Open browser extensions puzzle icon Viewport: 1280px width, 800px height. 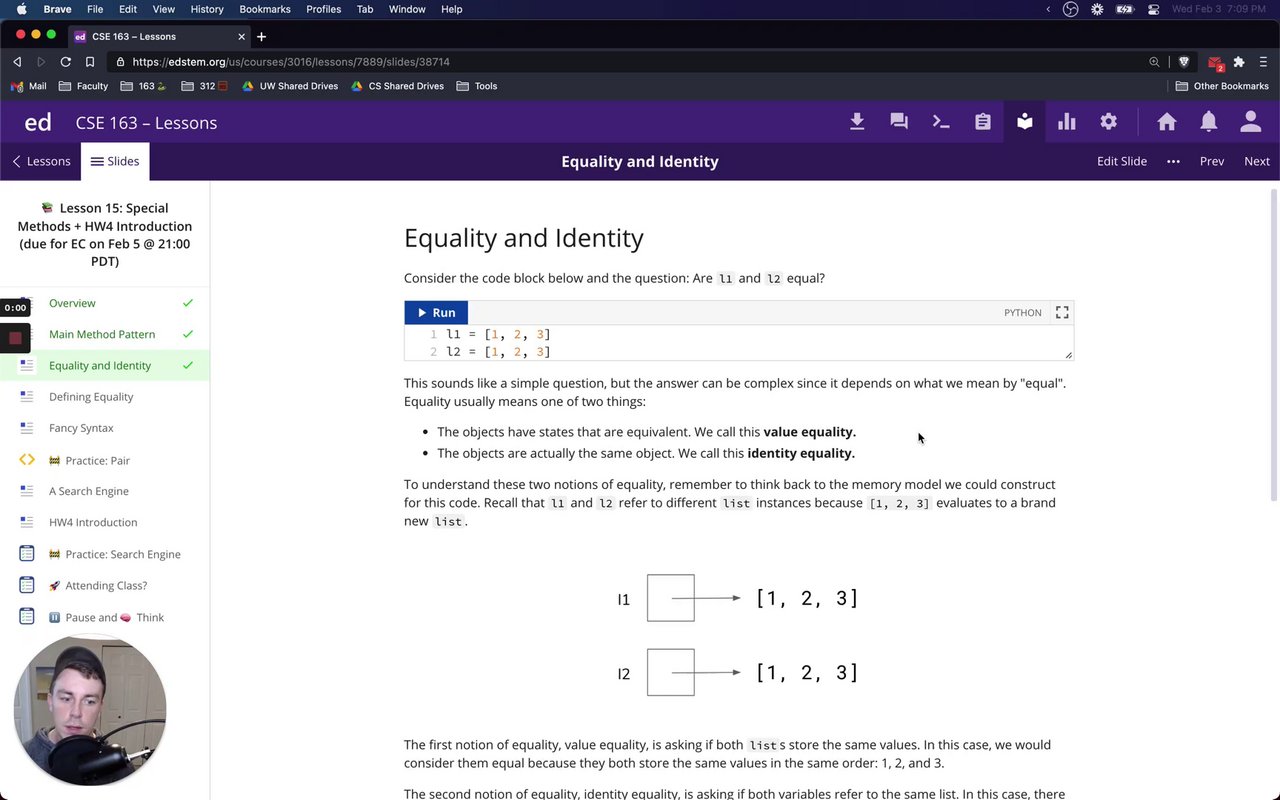click(x=1239, y=62)
